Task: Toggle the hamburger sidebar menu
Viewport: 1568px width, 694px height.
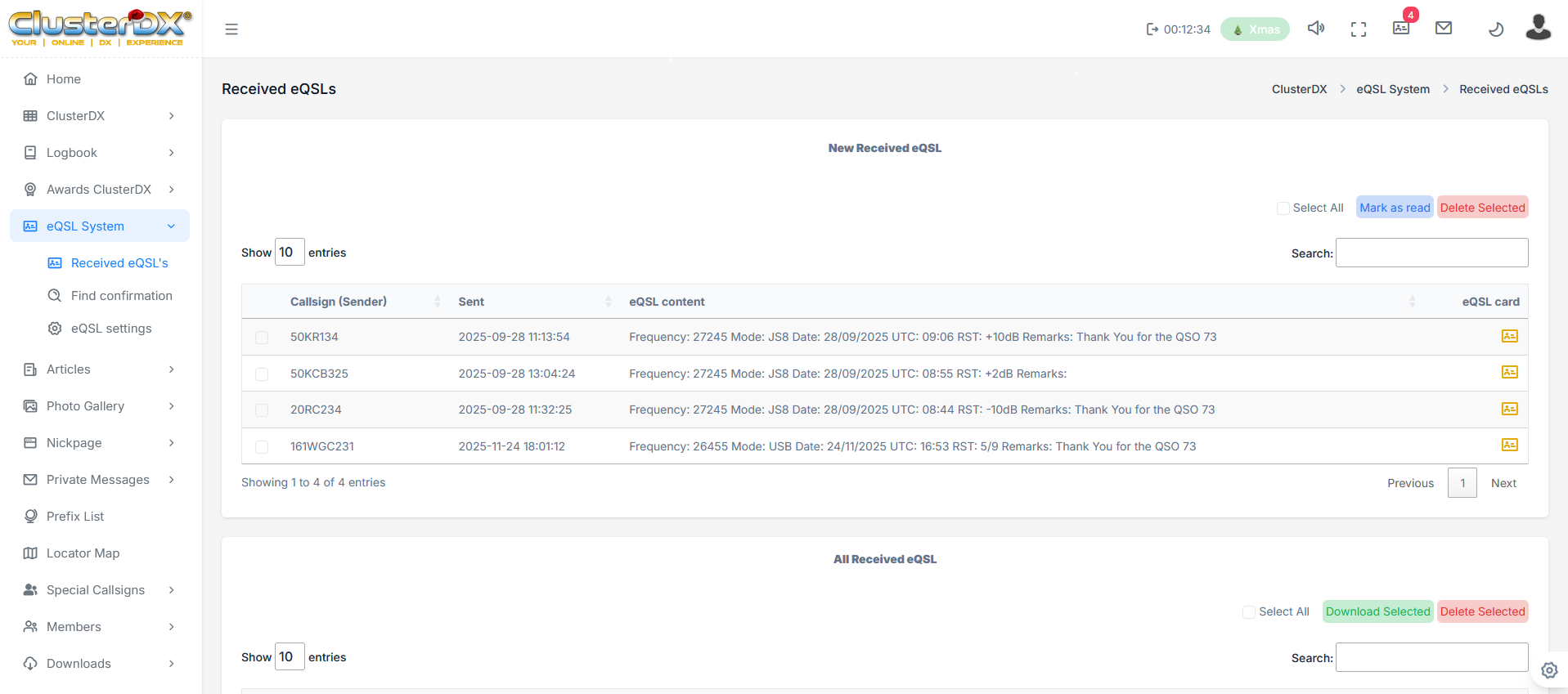Action: point(231,29)
